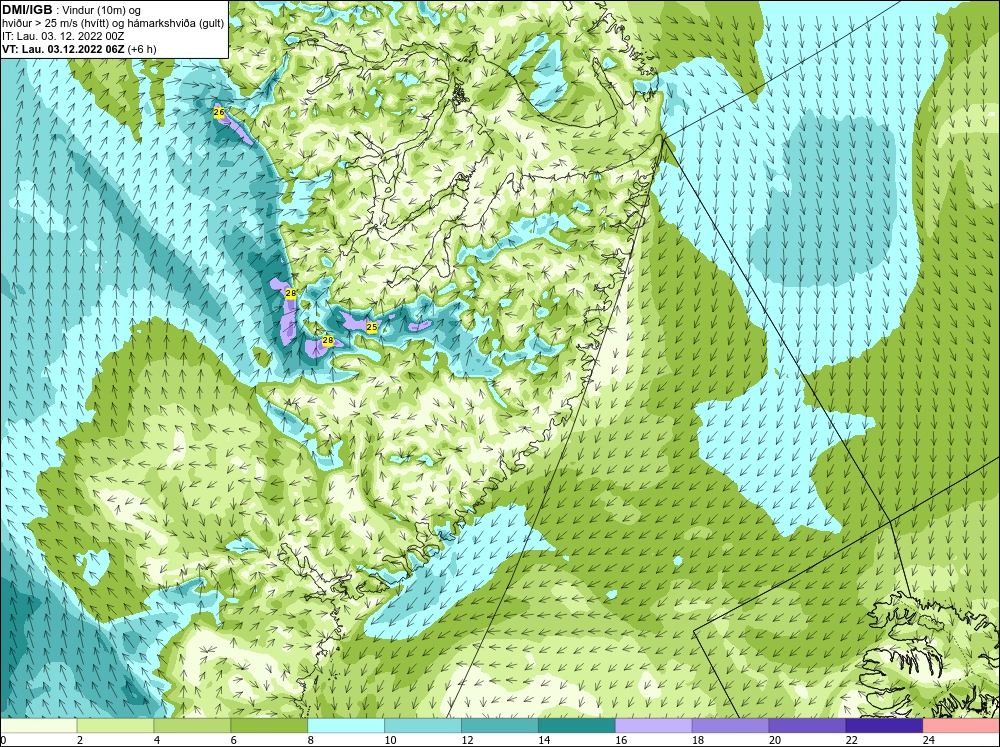Screen dimensions: 1000x747
Task: Click the yellow gust label reading 25
Action: (x=371, y=327)
